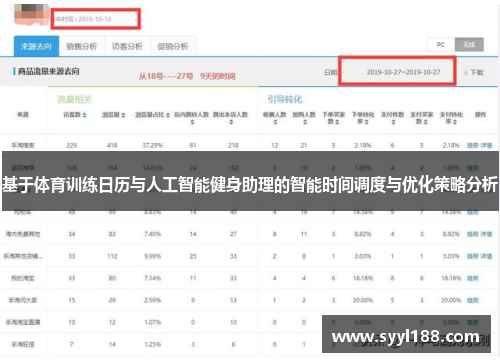This screenshot has width=500, height=362.
Task: Click the 7.14% share in 我的淘宝 row
Action: [153, 278]
